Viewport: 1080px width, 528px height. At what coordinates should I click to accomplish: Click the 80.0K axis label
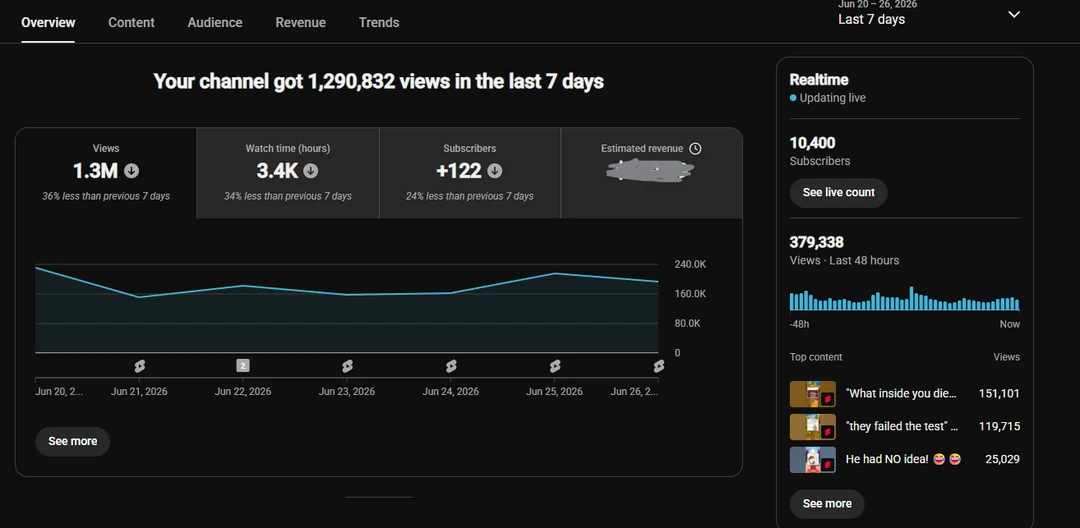click(x=687, y=324)
